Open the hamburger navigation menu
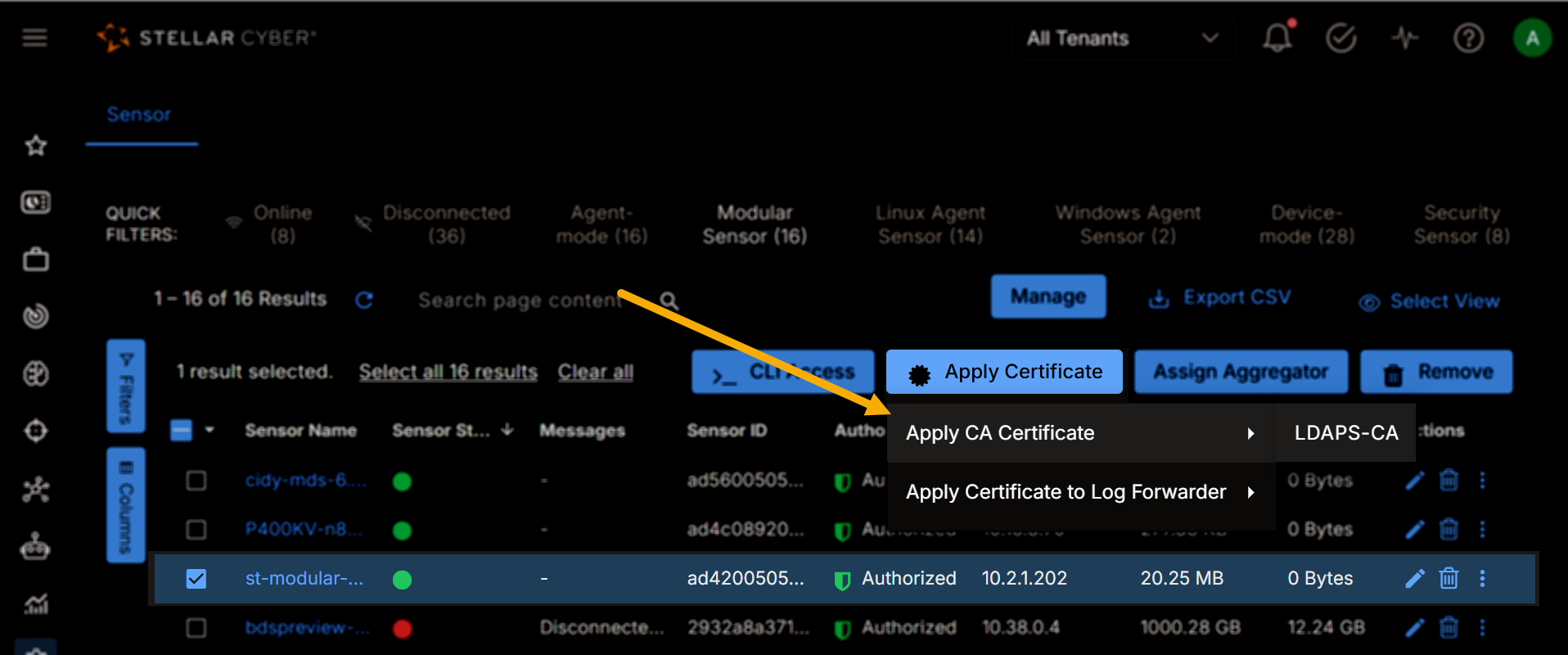 point(34,38)
